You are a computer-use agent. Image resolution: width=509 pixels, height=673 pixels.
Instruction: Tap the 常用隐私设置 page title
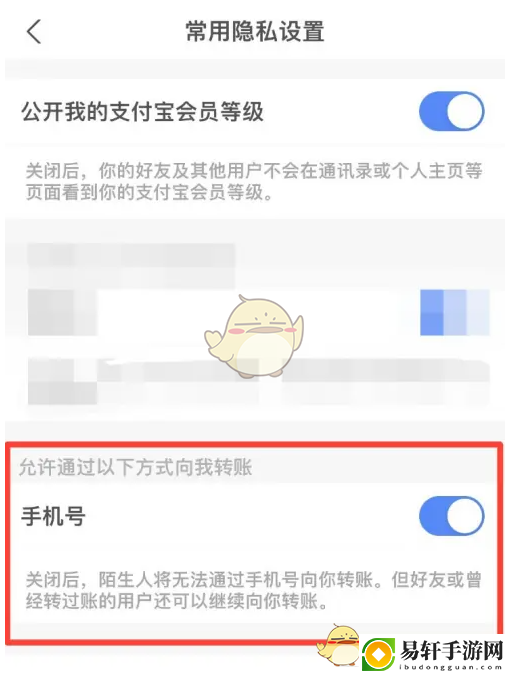coord(254,31)
